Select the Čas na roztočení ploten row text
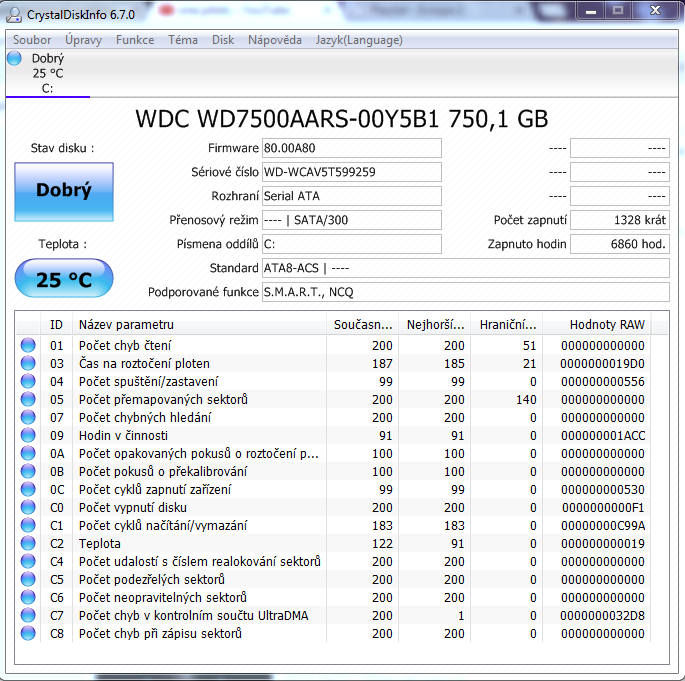The image size is (685, 681). point(144,363)
